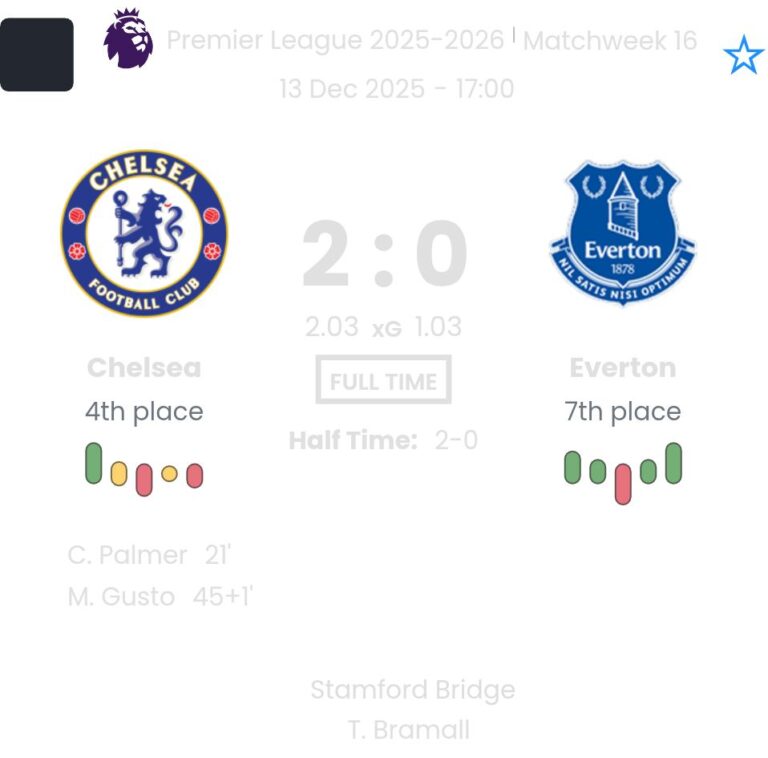
Task: Open Everton team name link
Action: click(623, 367)
